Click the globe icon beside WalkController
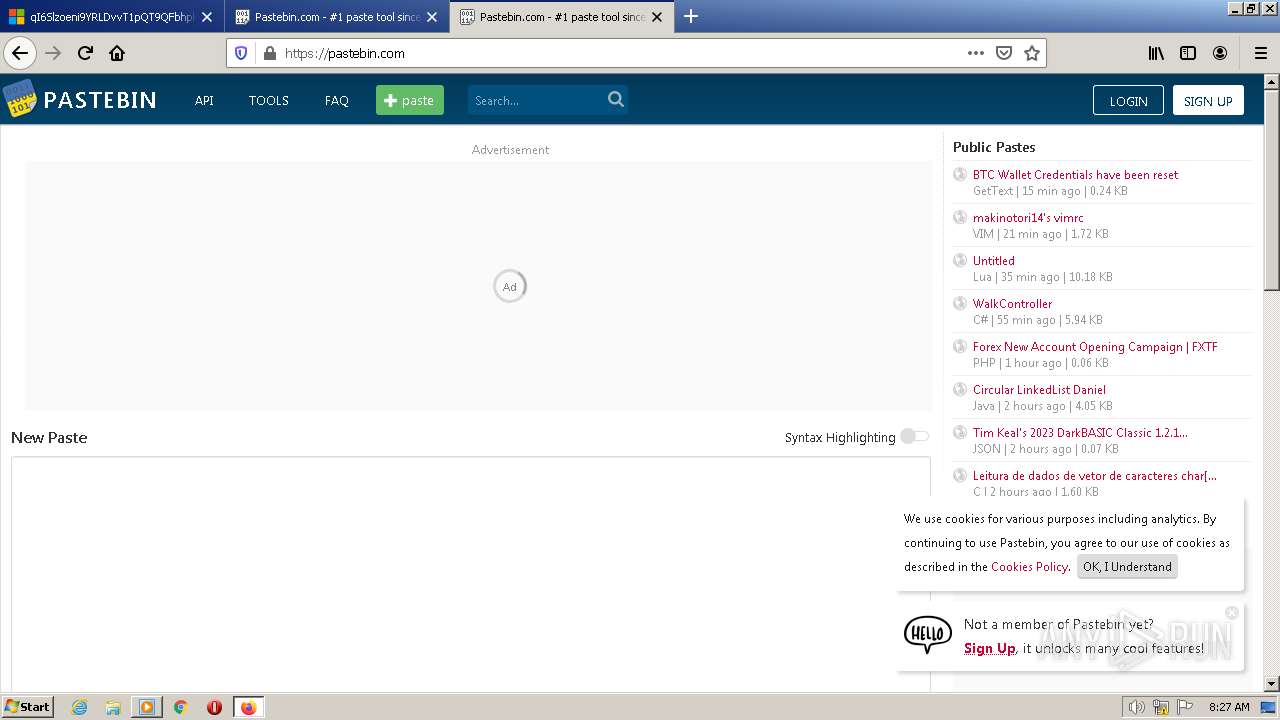 tap(960, 303)
